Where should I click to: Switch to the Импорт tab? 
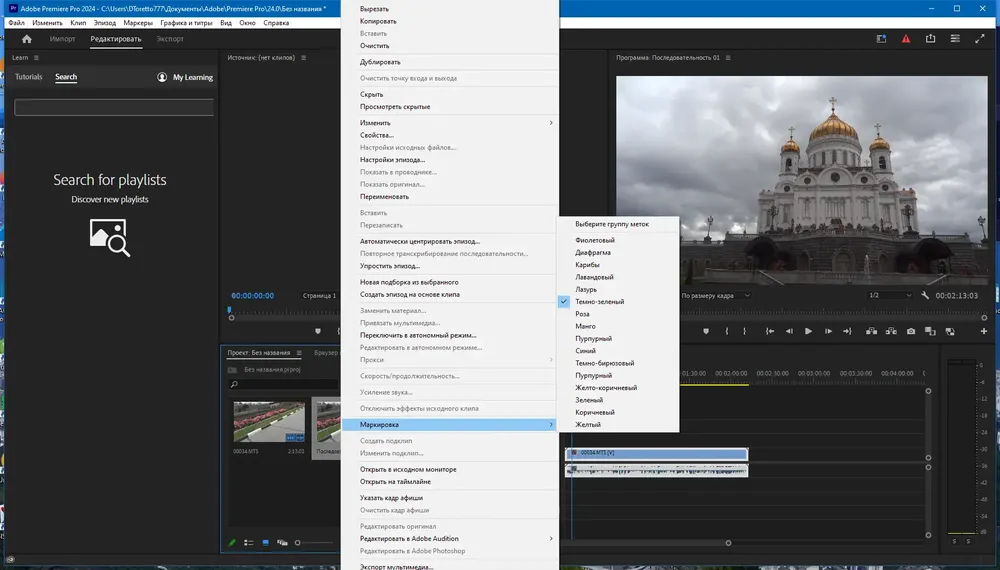pos(62,39)
